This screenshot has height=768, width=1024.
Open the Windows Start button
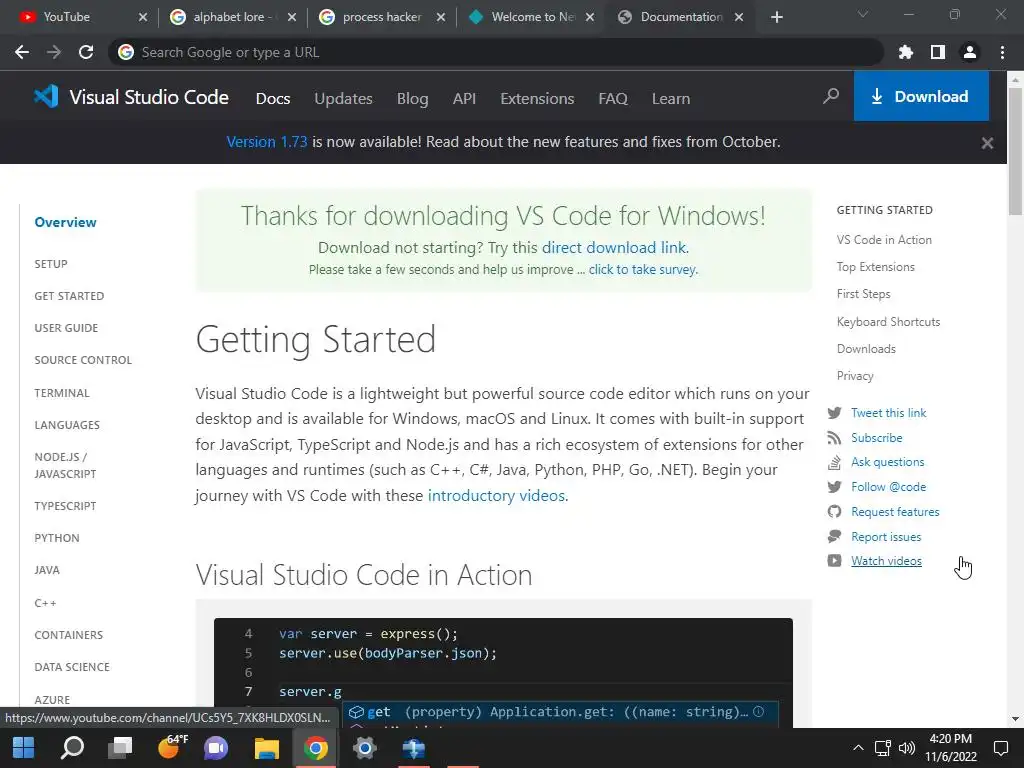click(x=24, y=748)
